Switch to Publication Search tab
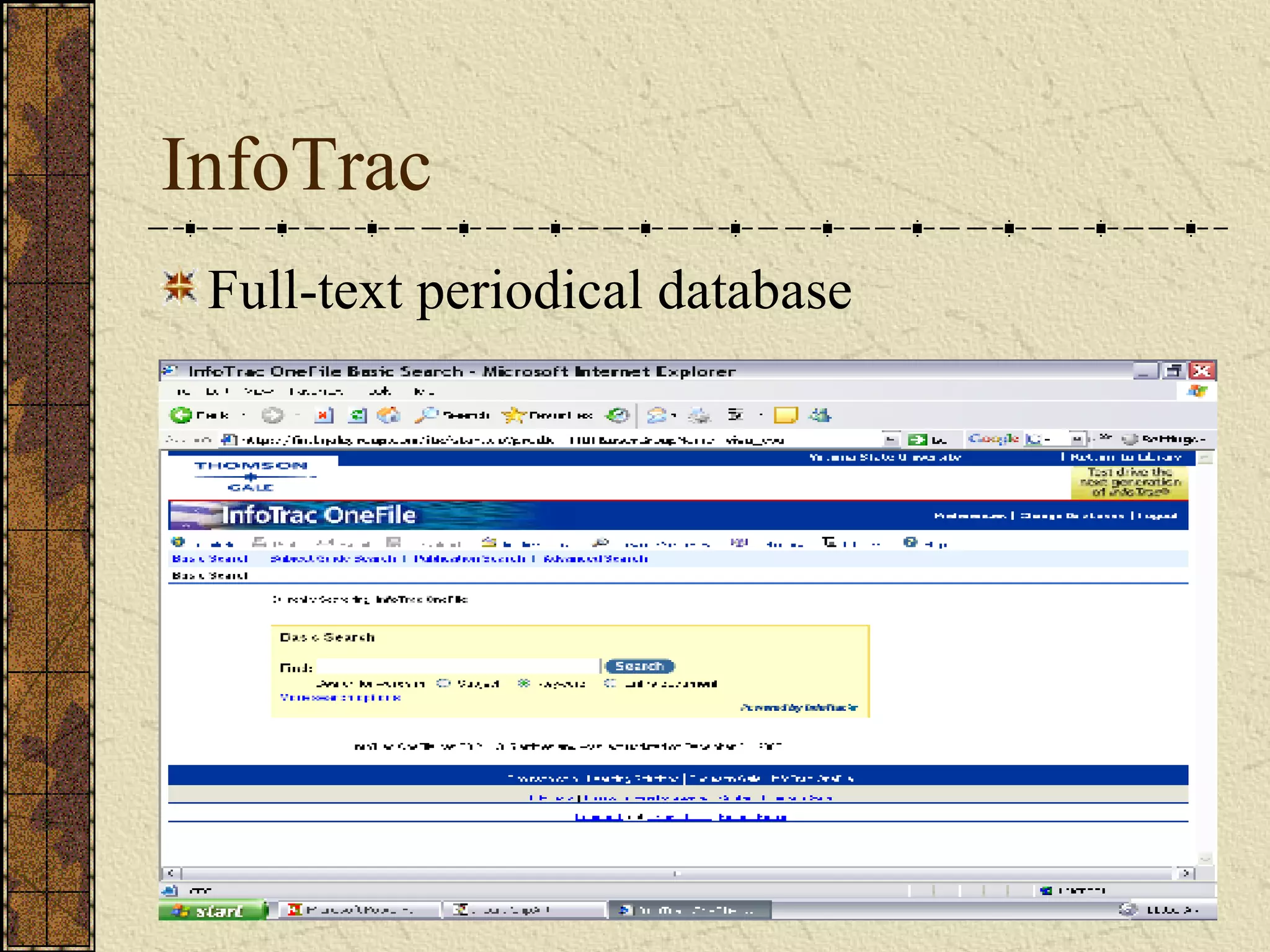This screenshot has width=1270, height=952. (x=469, y=558)
